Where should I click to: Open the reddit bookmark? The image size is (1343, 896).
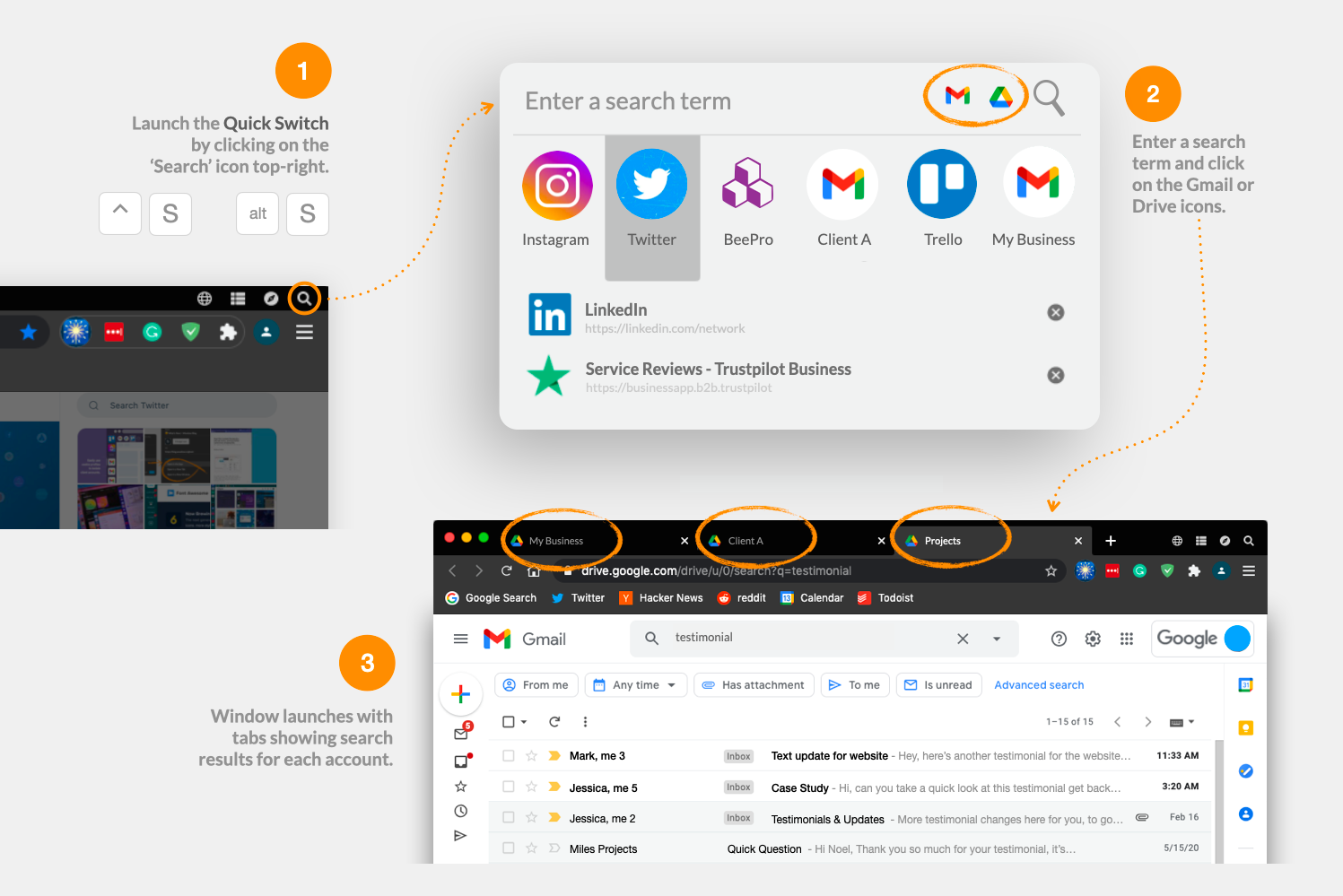tap(742, 598)
